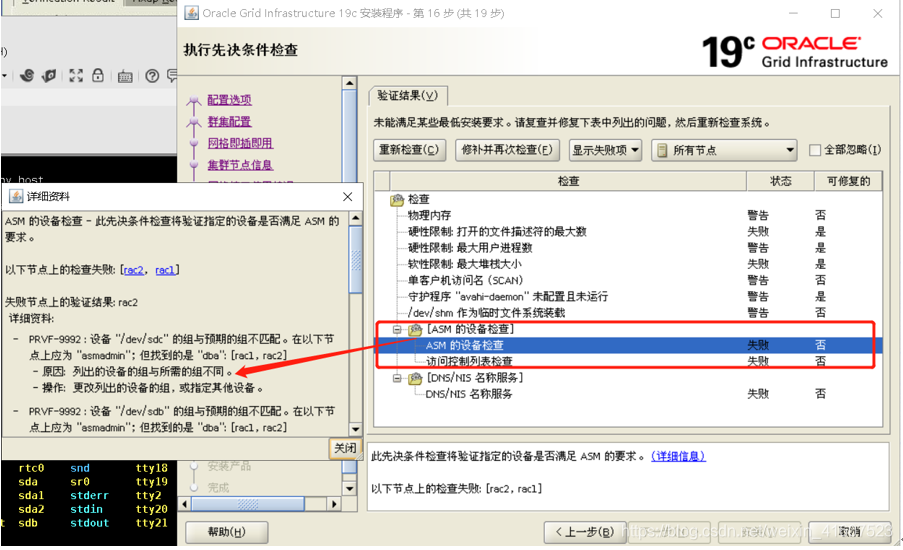903x550 pixels.
Task: Open the 网格即插即用 step link
Action: [240, 143]
